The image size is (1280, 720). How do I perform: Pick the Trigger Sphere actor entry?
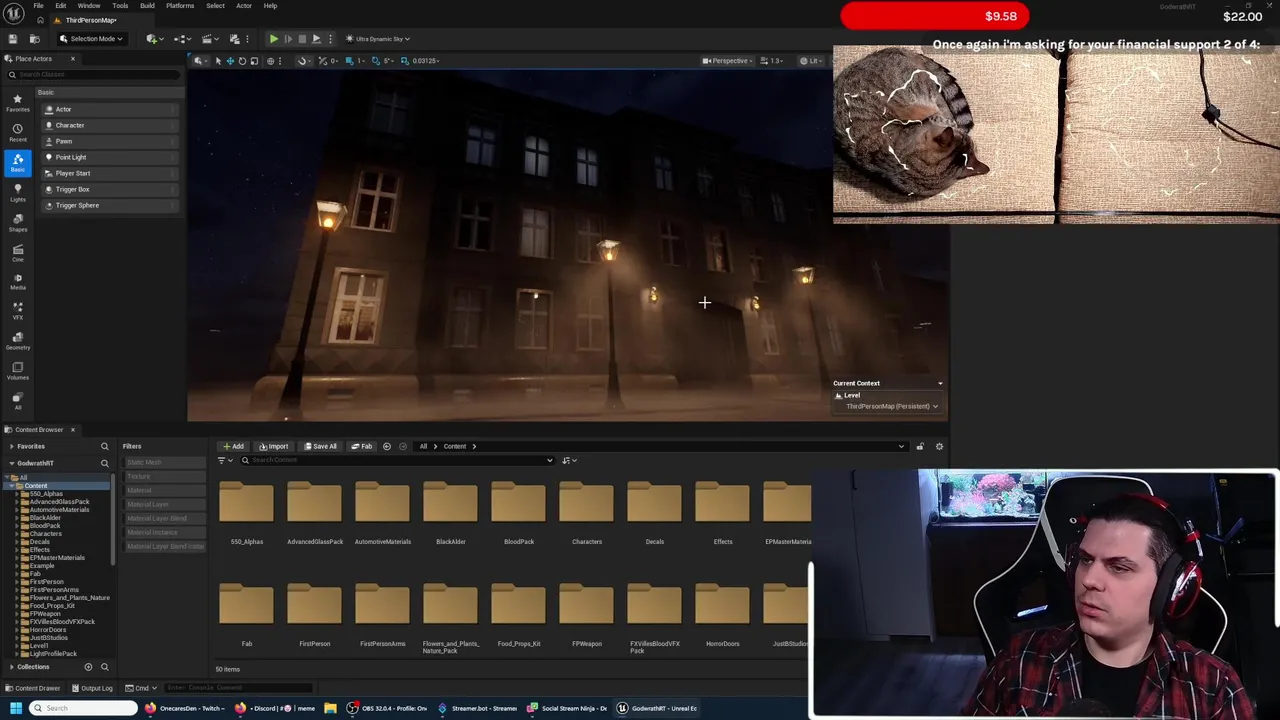pos(110,205)
